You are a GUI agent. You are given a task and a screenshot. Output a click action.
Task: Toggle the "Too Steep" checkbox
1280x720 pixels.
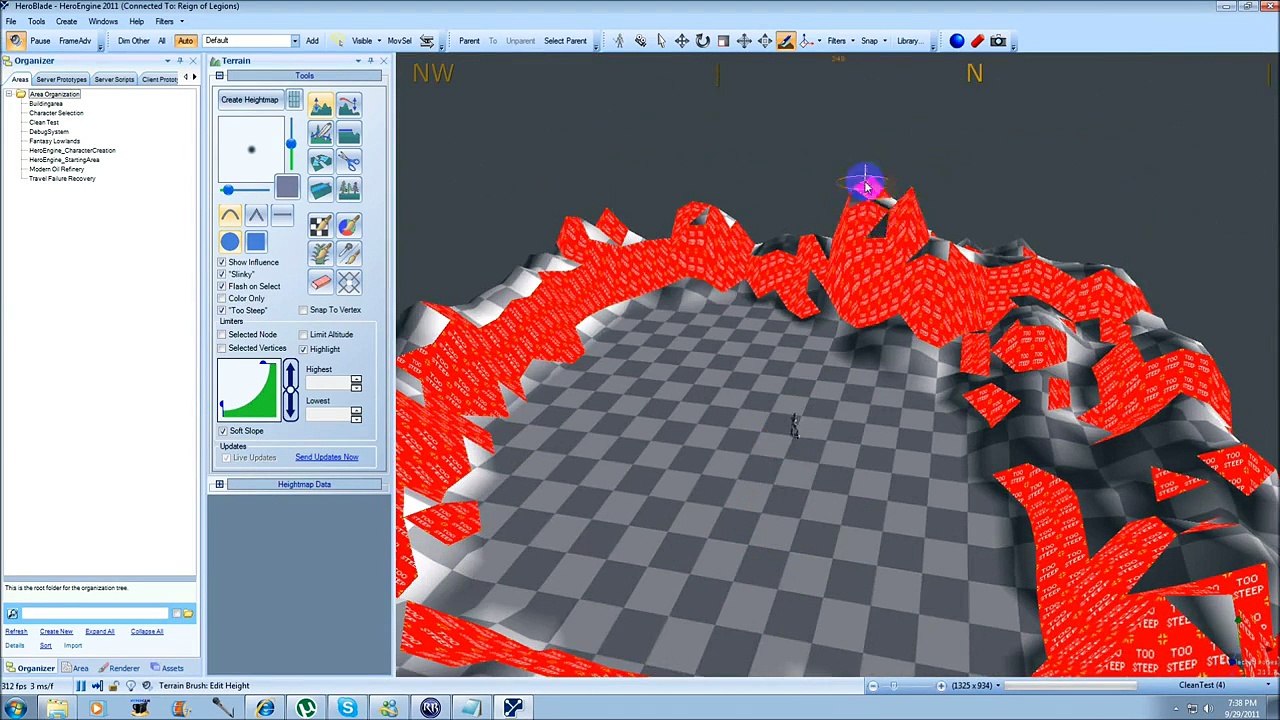point(222,310)
